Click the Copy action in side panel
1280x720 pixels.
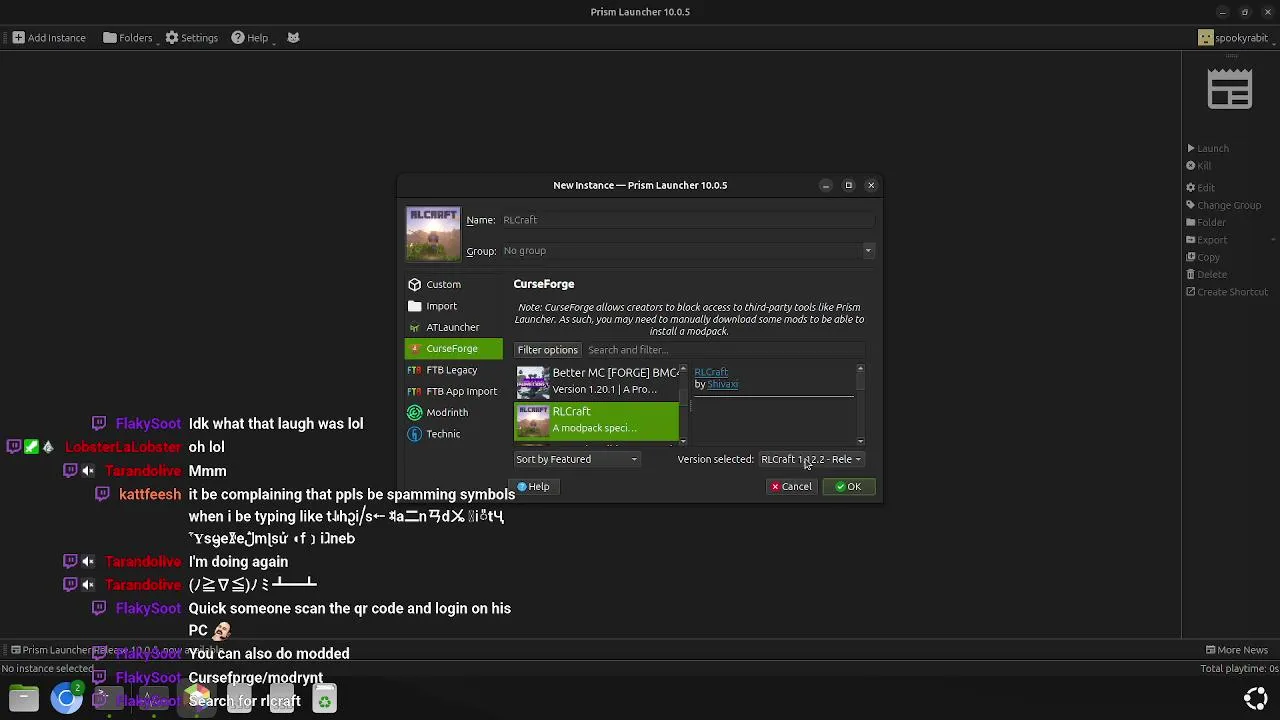pyautogui.click(x=1203, y=257)
